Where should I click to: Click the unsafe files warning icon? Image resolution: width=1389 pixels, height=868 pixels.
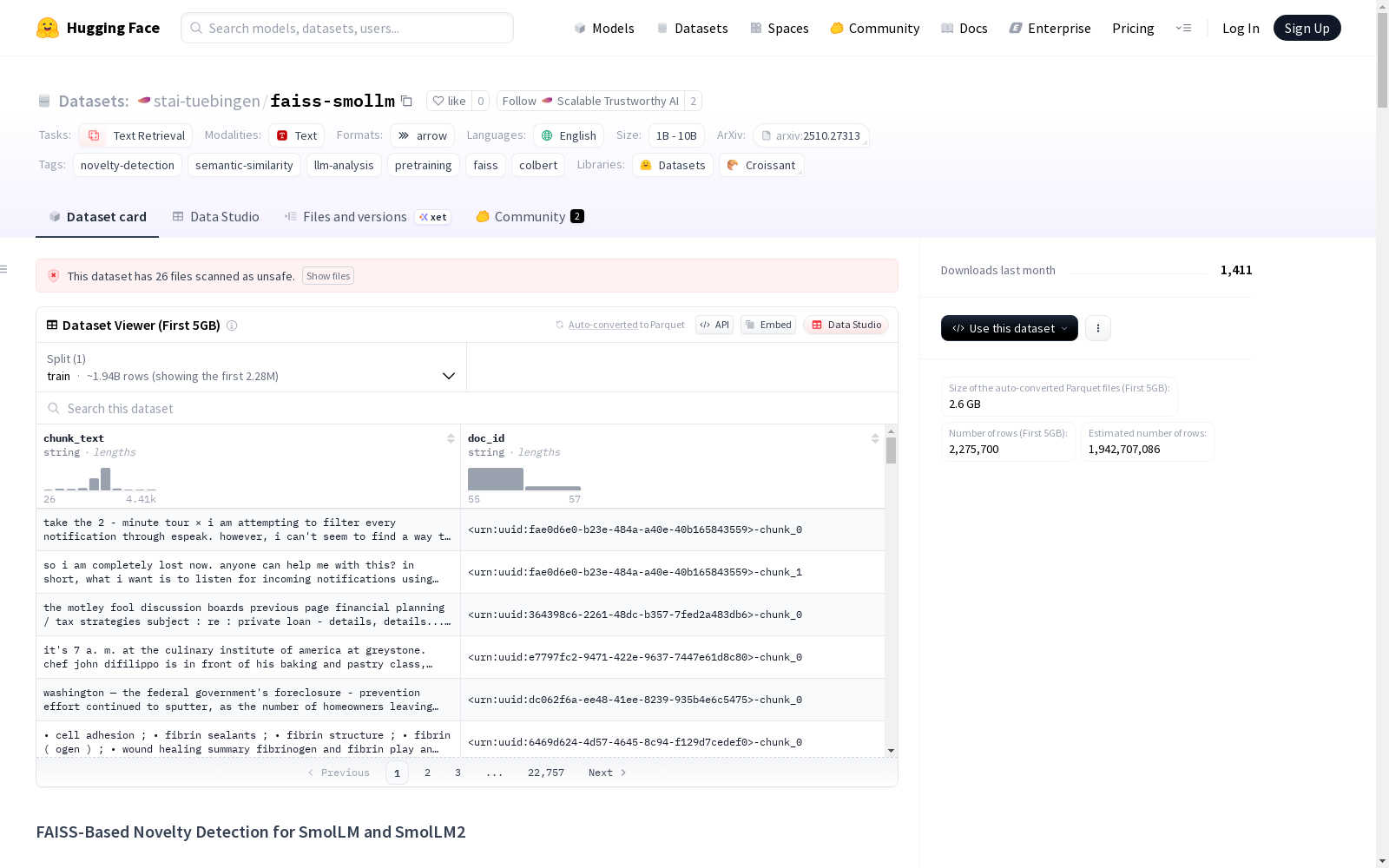pyautogui.click(x=54, y=276)
